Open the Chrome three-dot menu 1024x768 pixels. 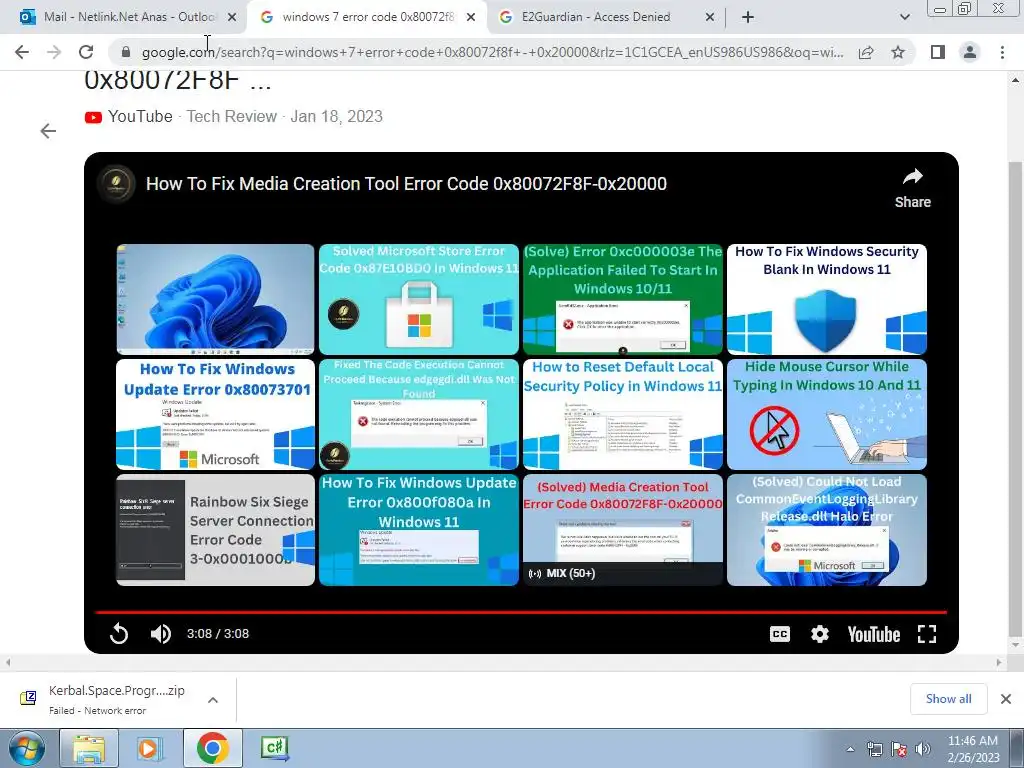[x=1002, y=52]
